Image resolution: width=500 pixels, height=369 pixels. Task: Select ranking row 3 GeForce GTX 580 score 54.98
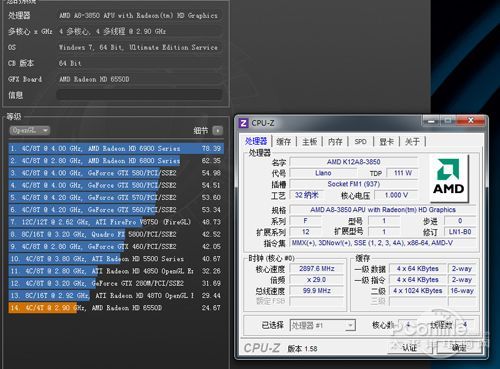coord(116,173)
